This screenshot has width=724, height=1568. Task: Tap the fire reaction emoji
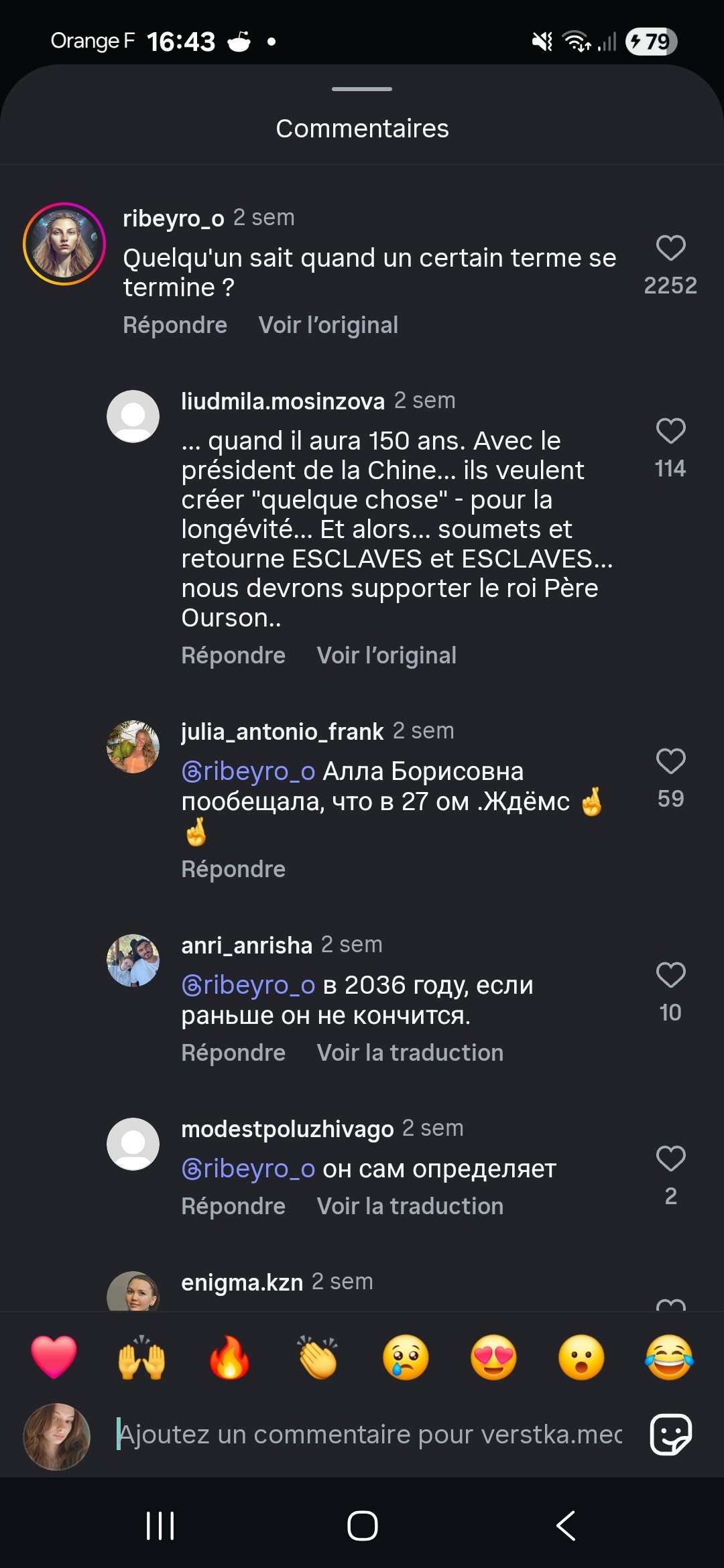[x=229, y=1358]
